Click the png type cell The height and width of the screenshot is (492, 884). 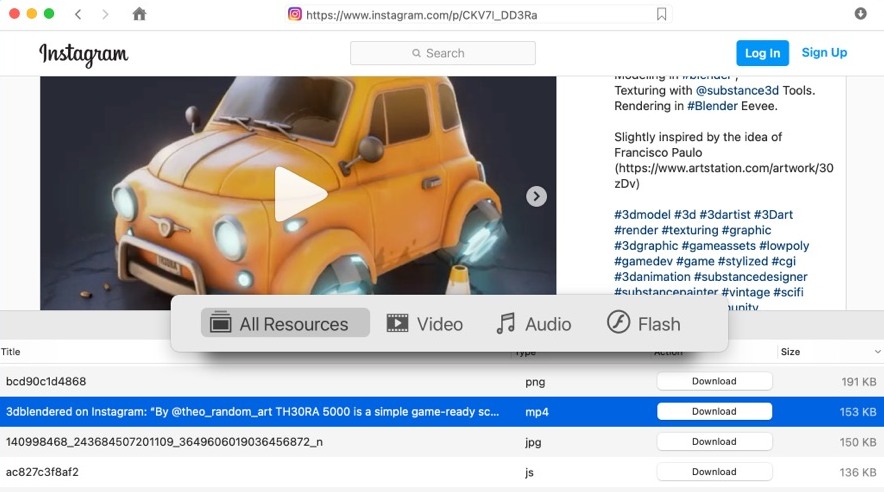click(535, 382)
